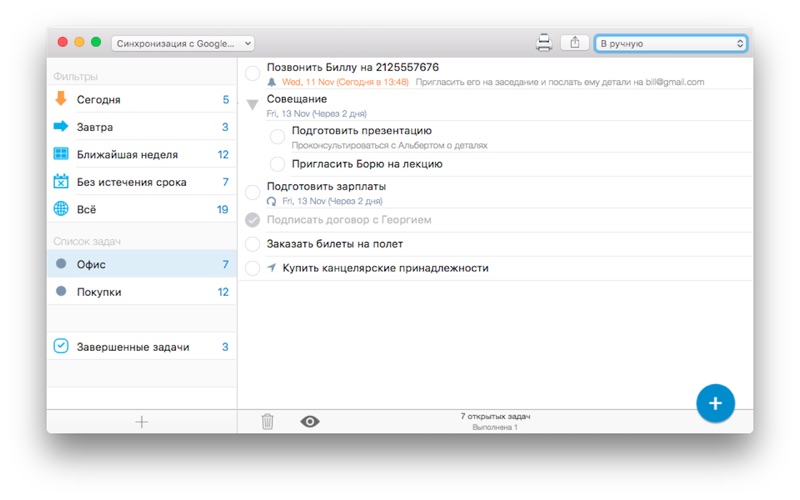Viewport: 800px width, 500px height.
Task: Add a new list with sidebar plus
Action: (142, 422)
